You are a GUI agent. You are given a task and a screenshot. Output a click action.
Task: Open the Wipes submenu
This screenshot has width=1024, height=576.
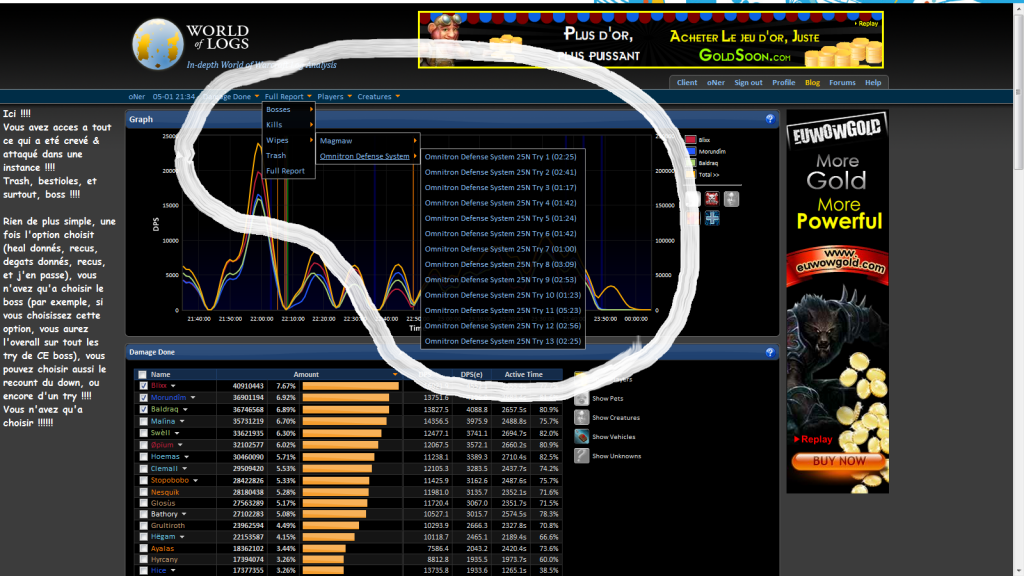289,140
